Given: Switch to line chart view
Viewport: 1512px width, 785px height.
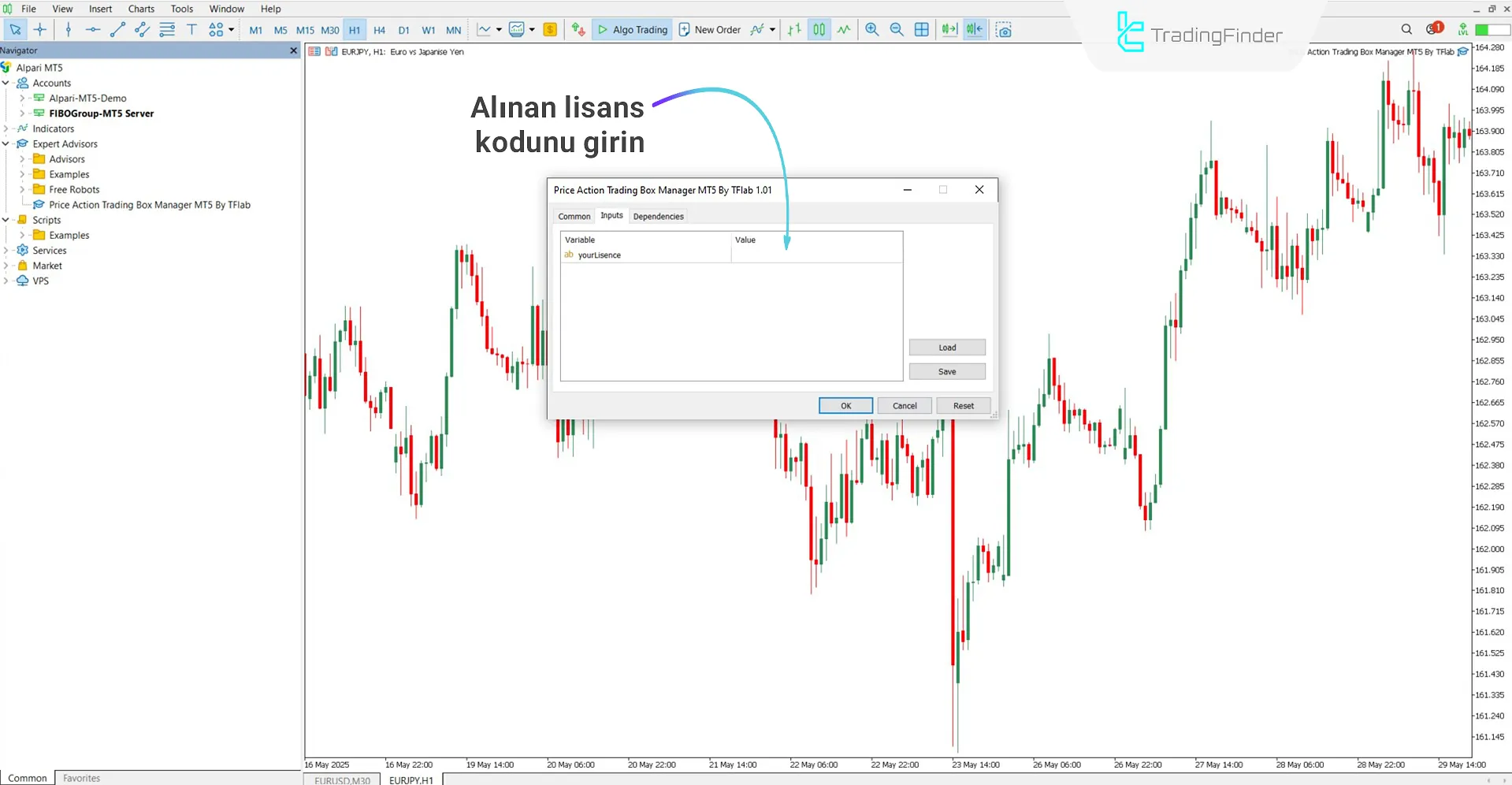Looking at the screenshot, I should (844, 30).
